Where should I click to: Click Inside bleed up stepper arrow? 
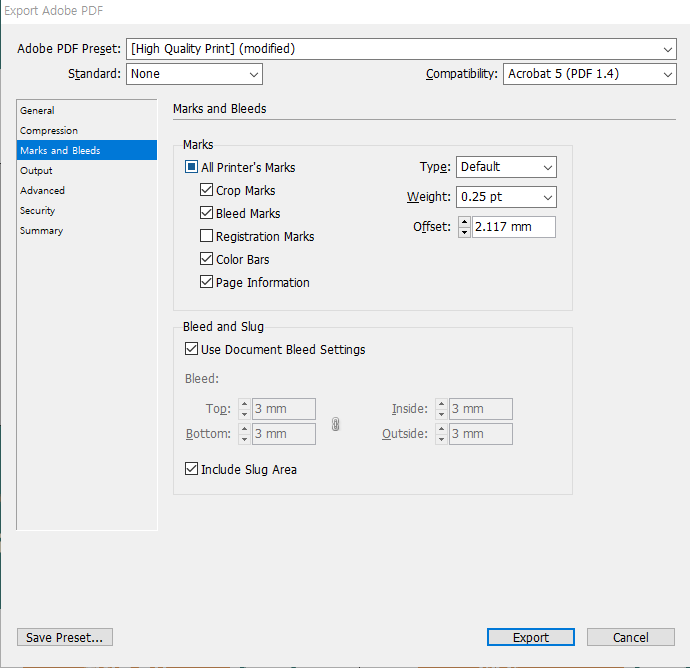[x=441, y=404]
